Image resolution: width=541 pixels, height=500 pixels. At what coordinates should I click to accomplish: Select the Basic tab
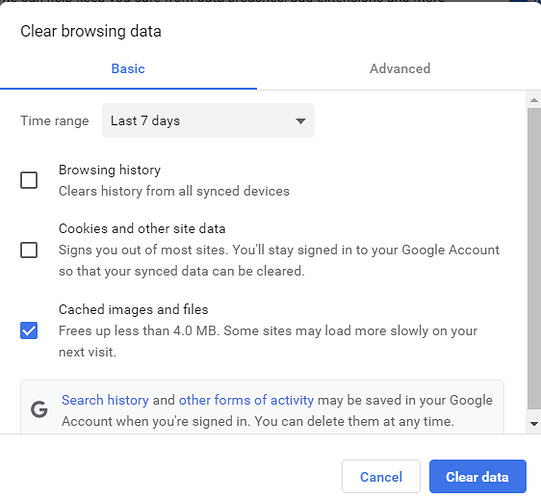tap(128, 69)
